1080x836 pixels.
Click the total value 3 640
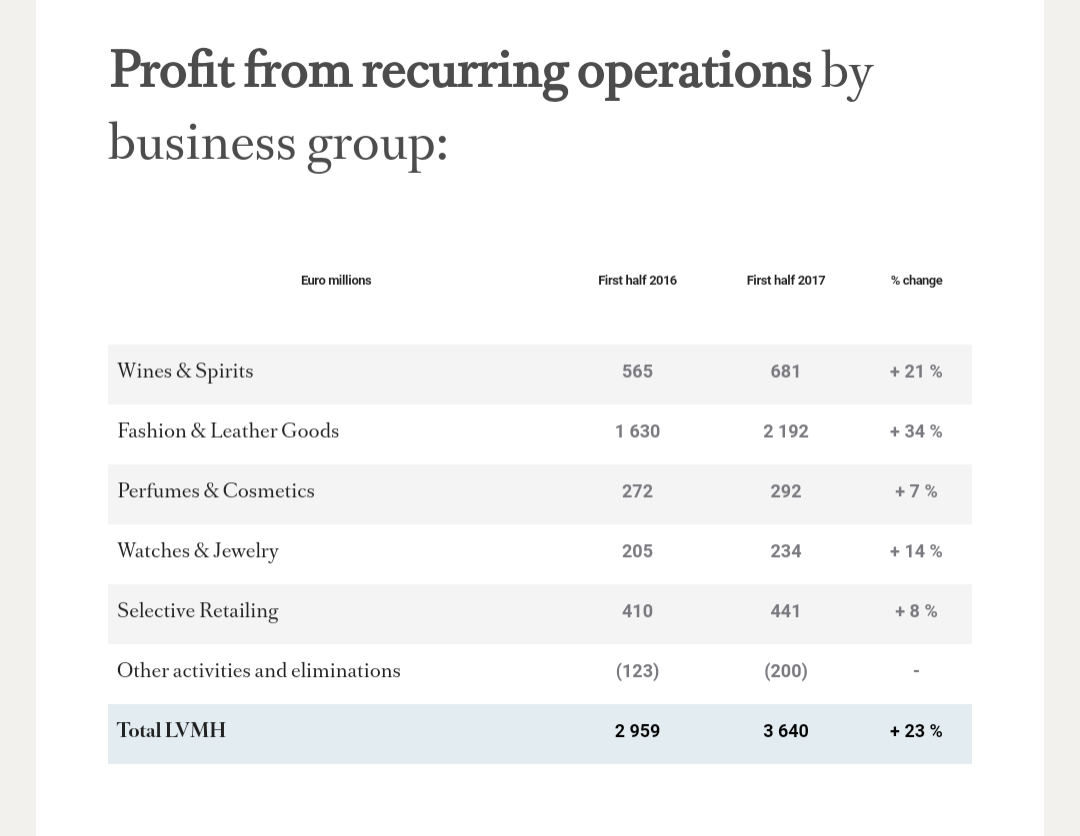(x=785, y=731)
